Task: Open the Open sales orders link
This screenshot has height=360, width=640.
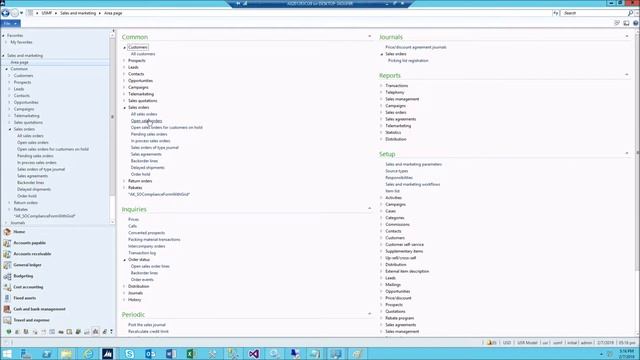Action: (x=146, y=121)
